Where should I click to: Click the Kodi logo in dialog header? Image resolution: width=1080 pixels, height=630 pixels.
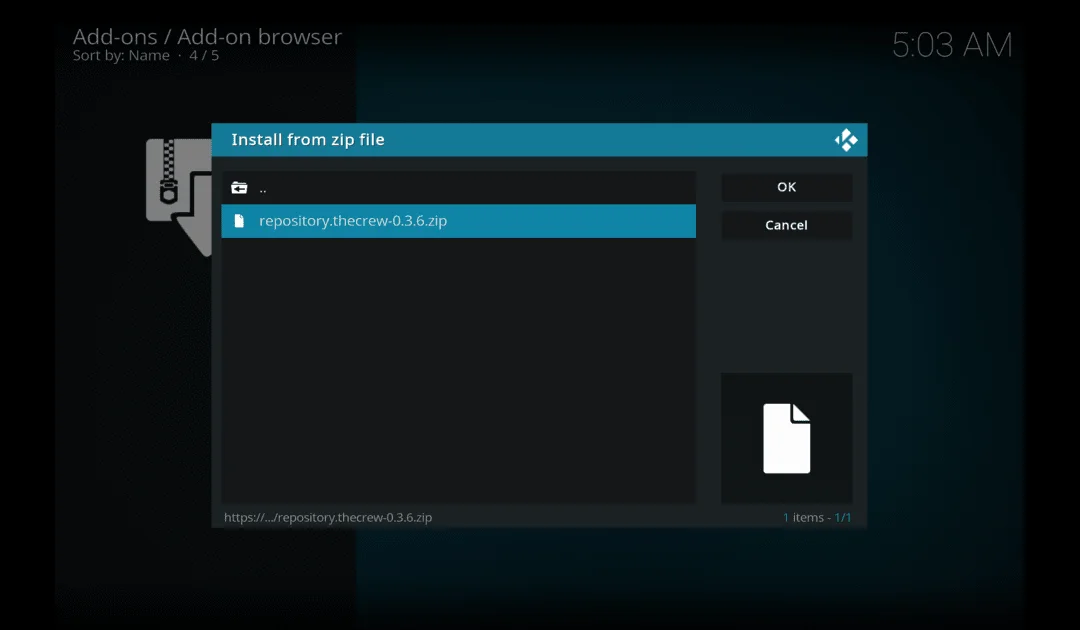click(x=846, y=140)
